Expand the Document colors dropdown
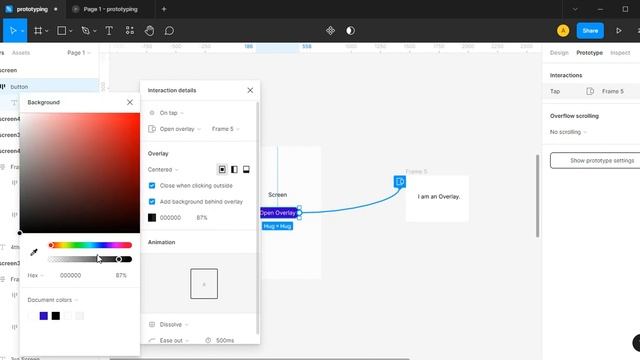Screen dimensions: 640x360 click(53, 300)
